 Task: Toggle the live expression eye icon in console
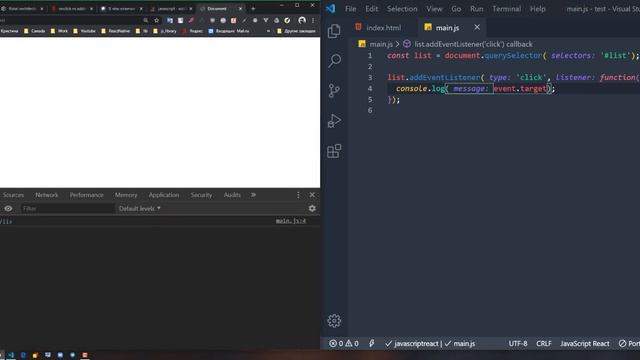(x=8, y=209)
